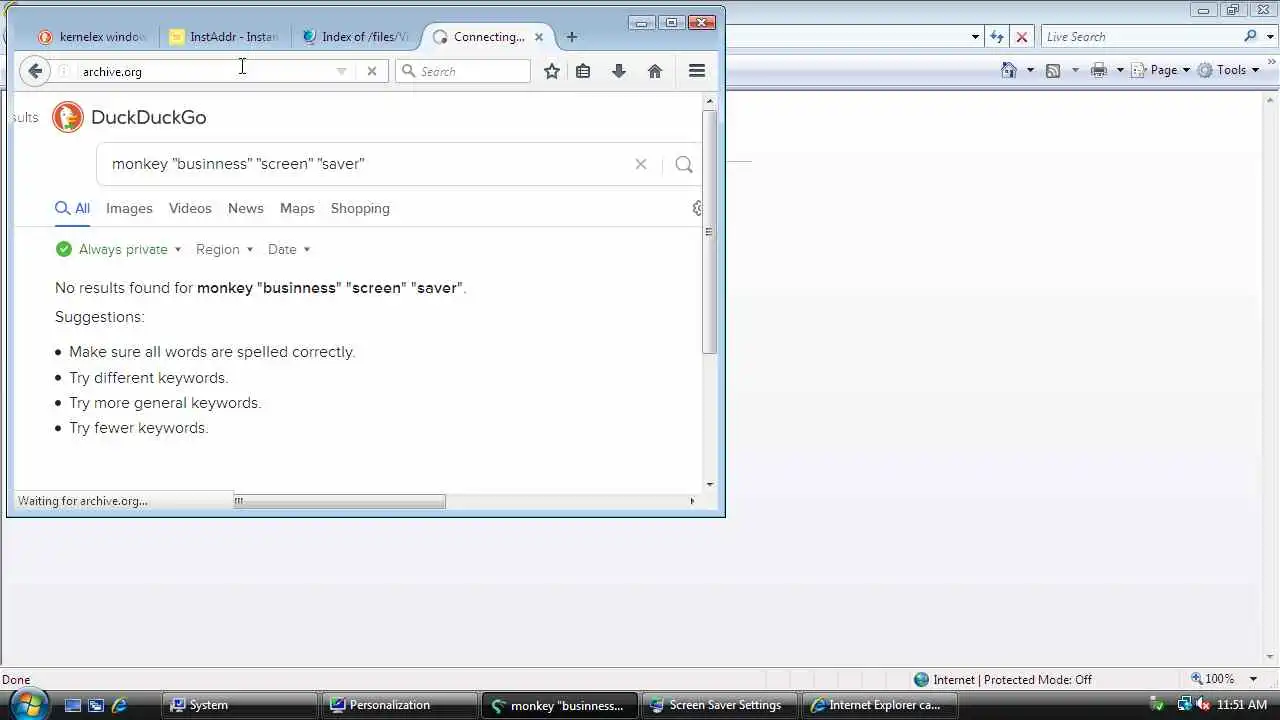Select the Images search tab
Image resolution: width=1280 pixels, height=720 pixels.
[129, 208]
